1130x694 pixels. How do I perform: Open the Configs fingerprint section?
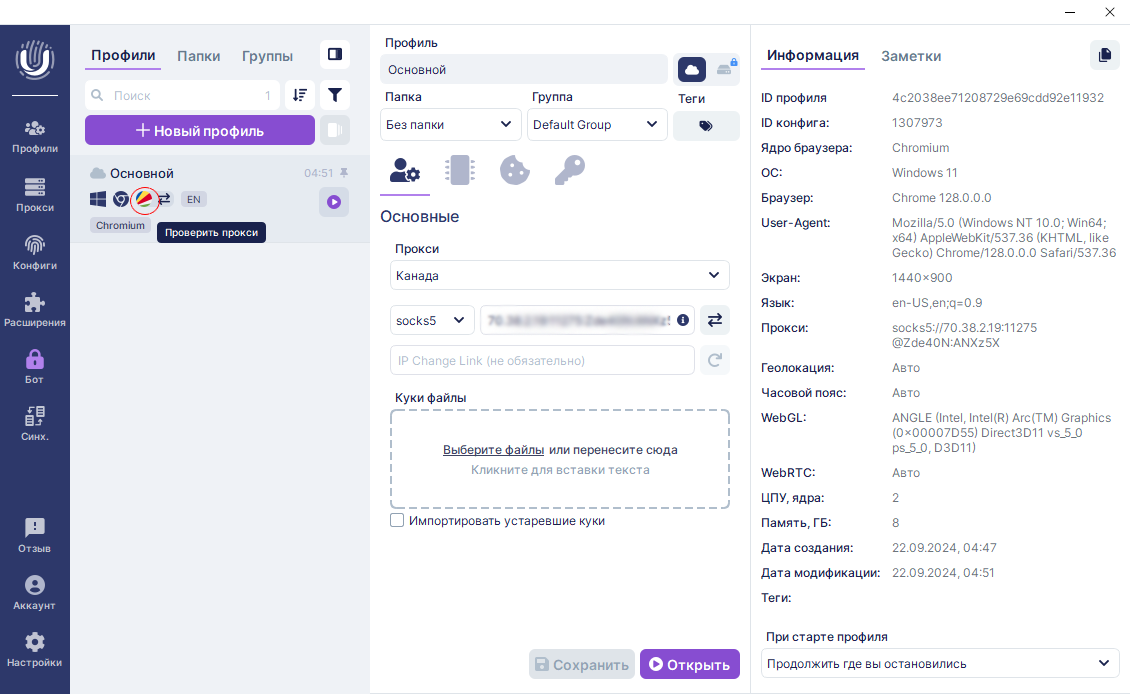(35, 252)
